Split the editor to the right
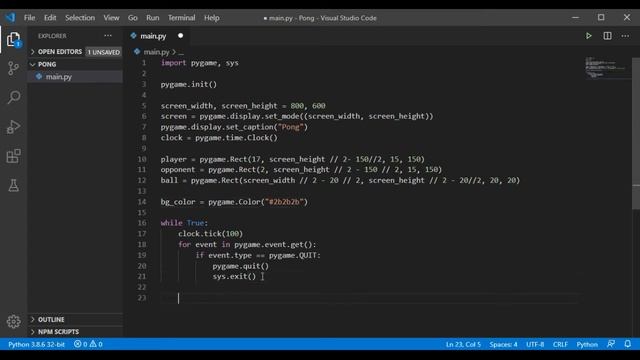640x360 pixels. (x=607, y=36)
